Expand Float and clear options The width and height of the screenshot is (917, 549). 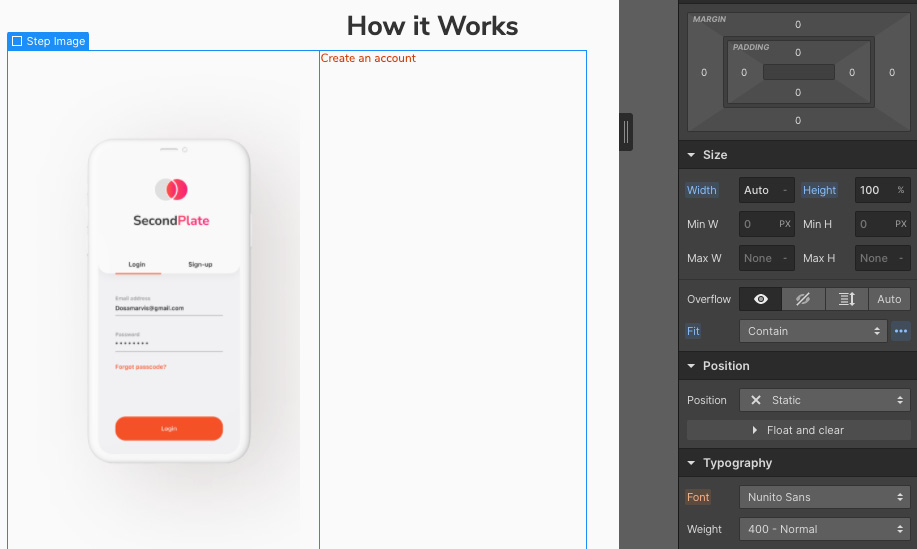798,430
